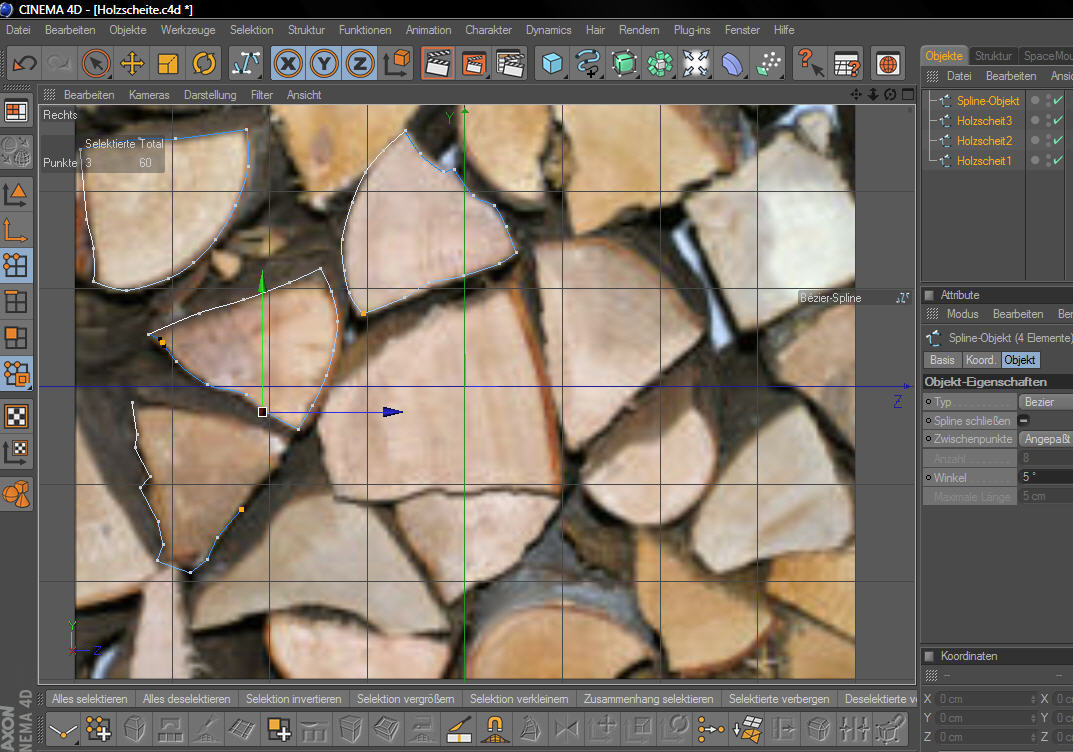Click the magnet snapping tool icon

pos(494,729)
